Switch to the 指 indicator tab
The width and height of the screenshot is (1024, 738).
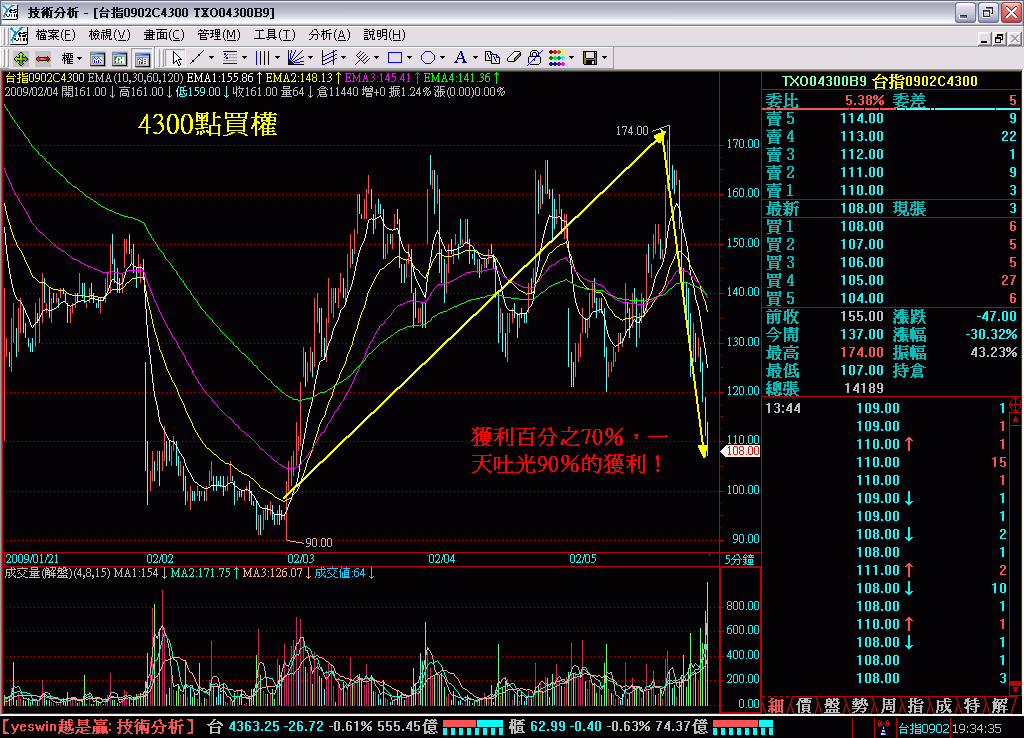tap(916, 705)
